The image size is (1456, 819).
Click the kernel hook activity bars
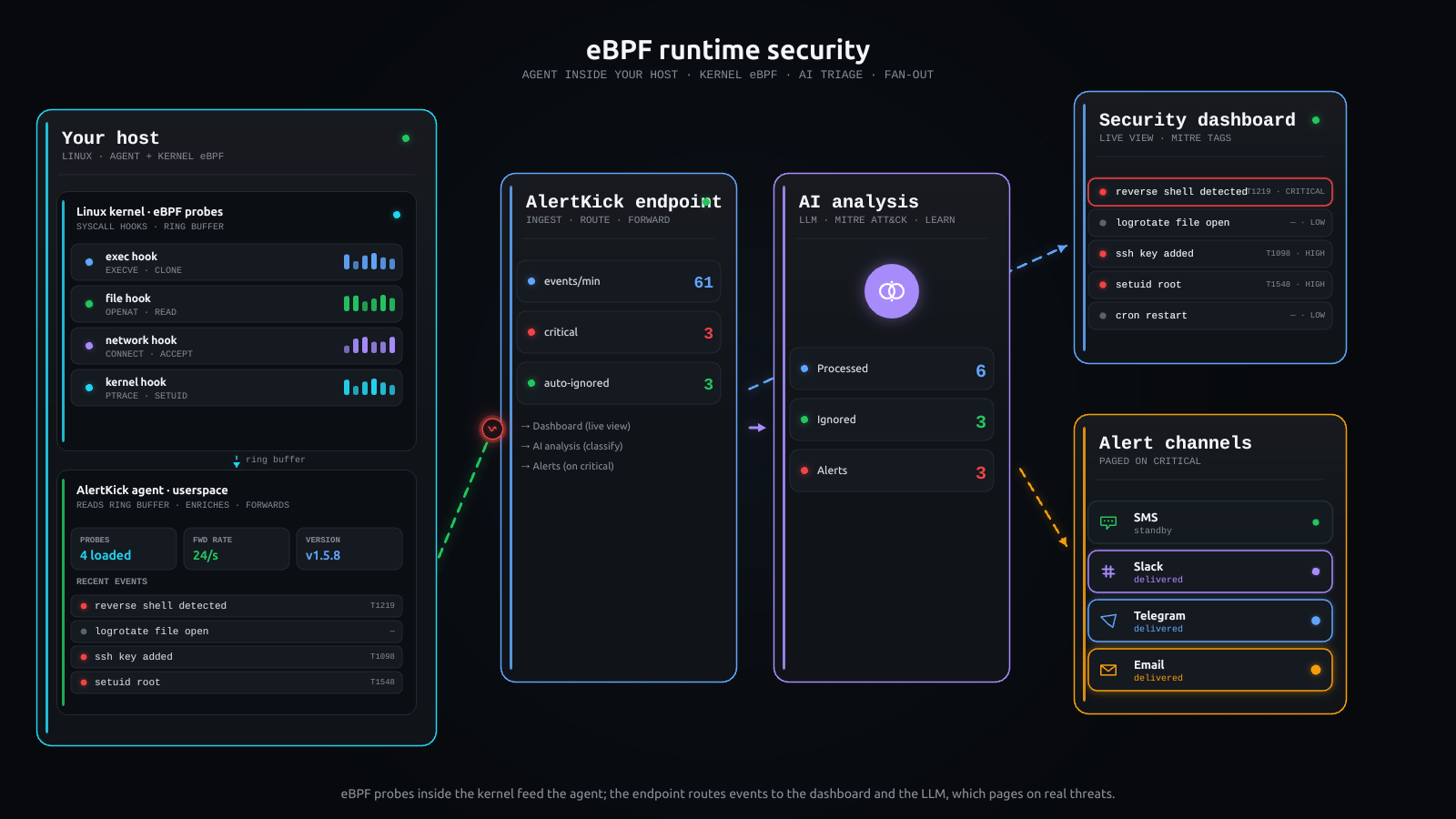pyautogui.click(x=369, y=388)
